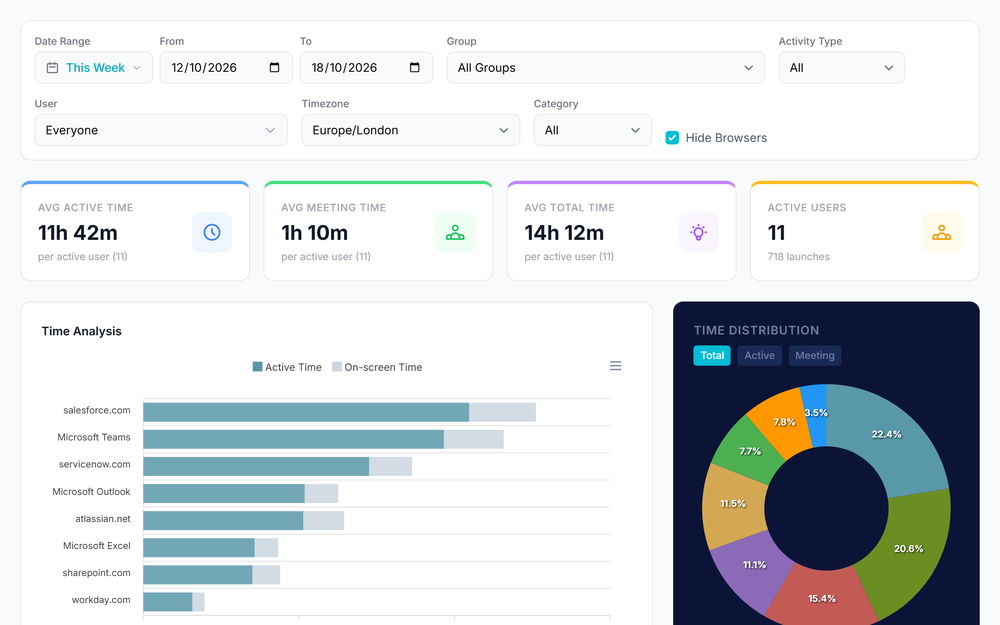Click the salesforce.com active time bar
Viewport: 1000px width, 625px height.
(x=306, y=412)
